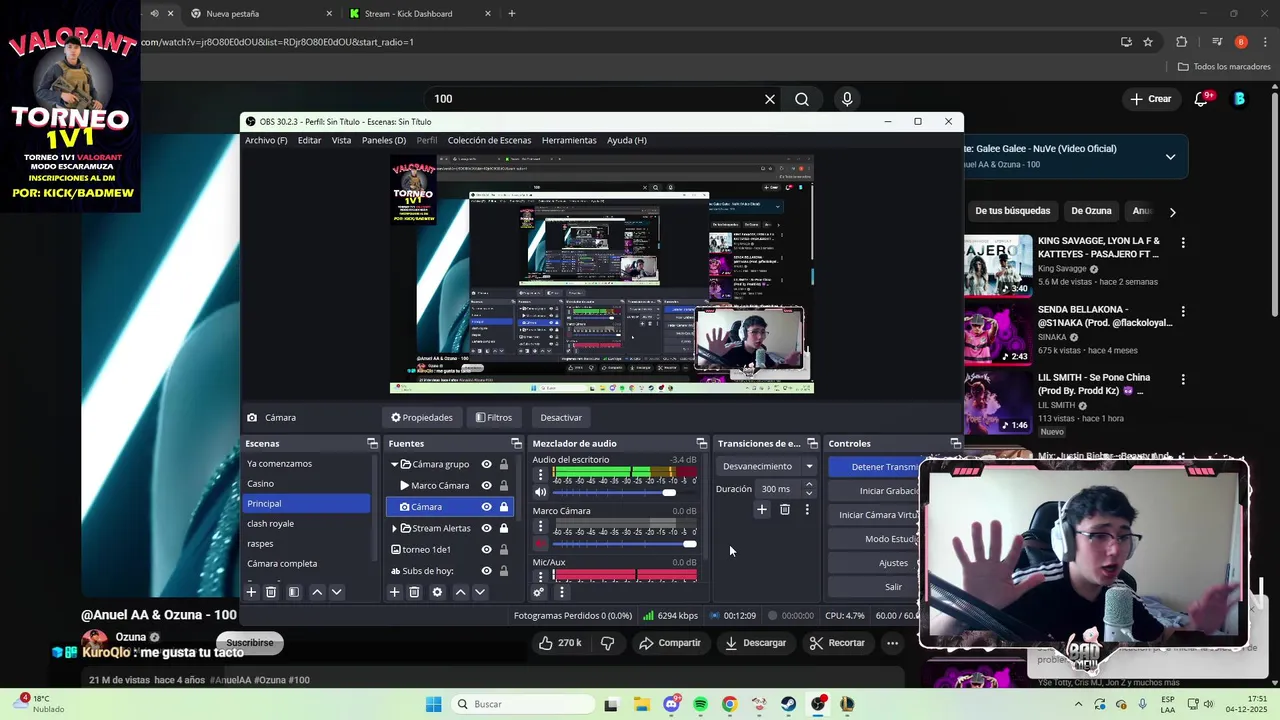The image size is (1280, 720).
Task: Undock the Escenas panel icon
Action: pyautogui.click(x=372, y=443)
